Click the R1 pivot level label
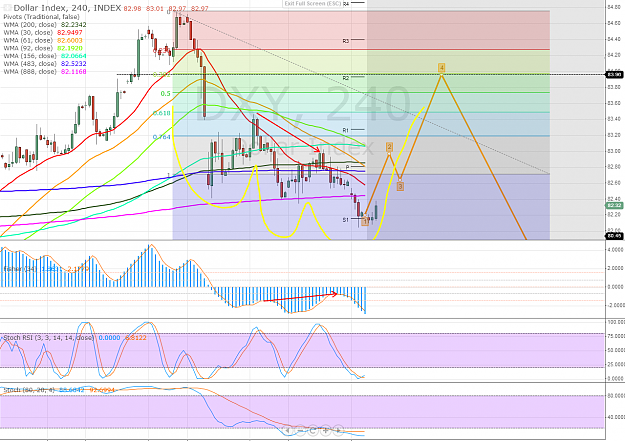Viewport: 625px width, 441px height. pos(346,130)
